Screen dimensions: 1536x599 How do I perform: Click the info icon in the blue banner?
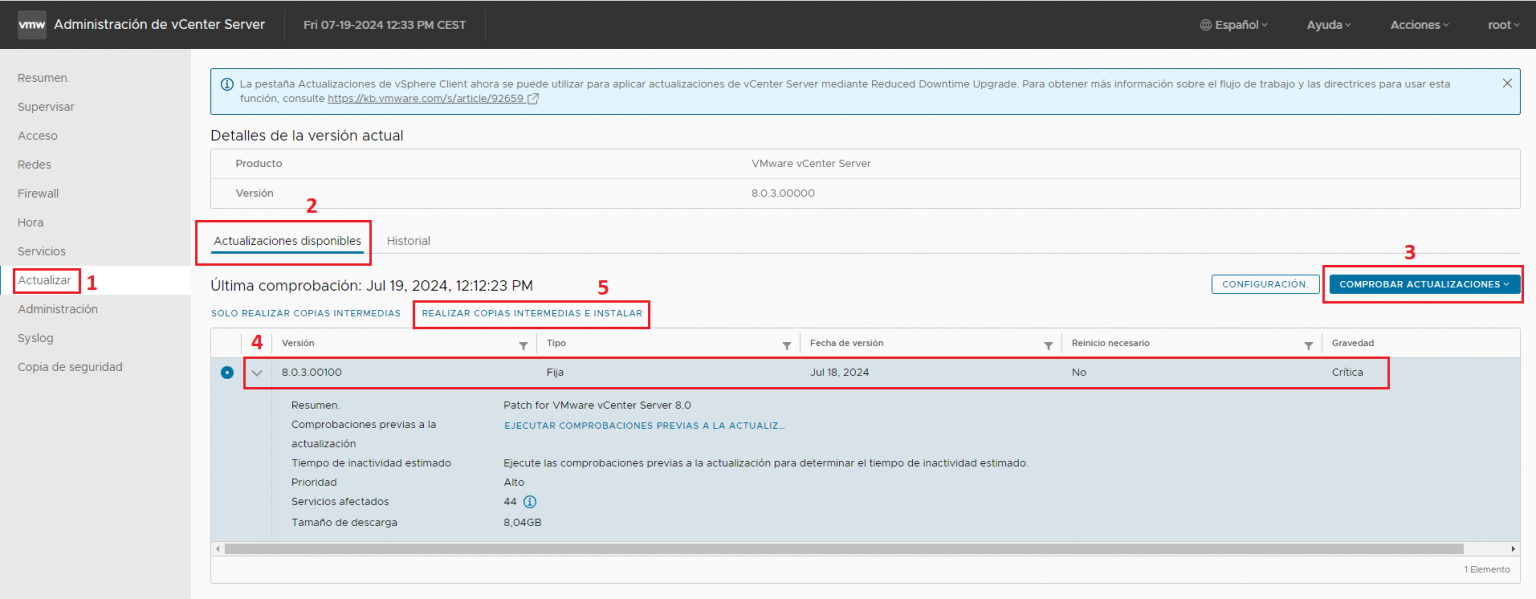coord(227,85)
